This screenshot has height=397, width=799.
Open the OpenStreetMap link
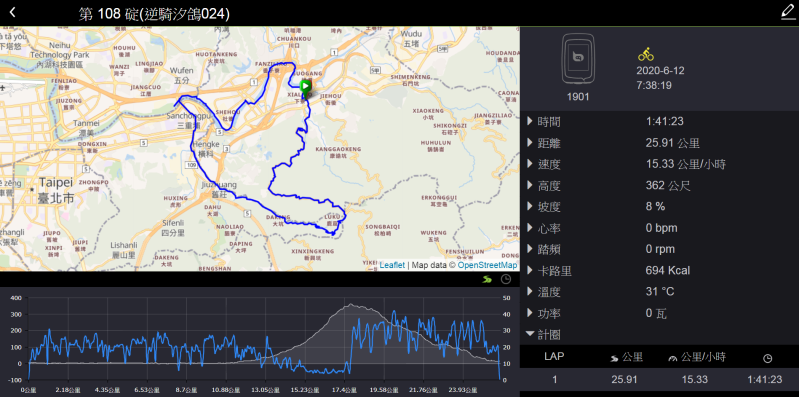tap(487, 265)
